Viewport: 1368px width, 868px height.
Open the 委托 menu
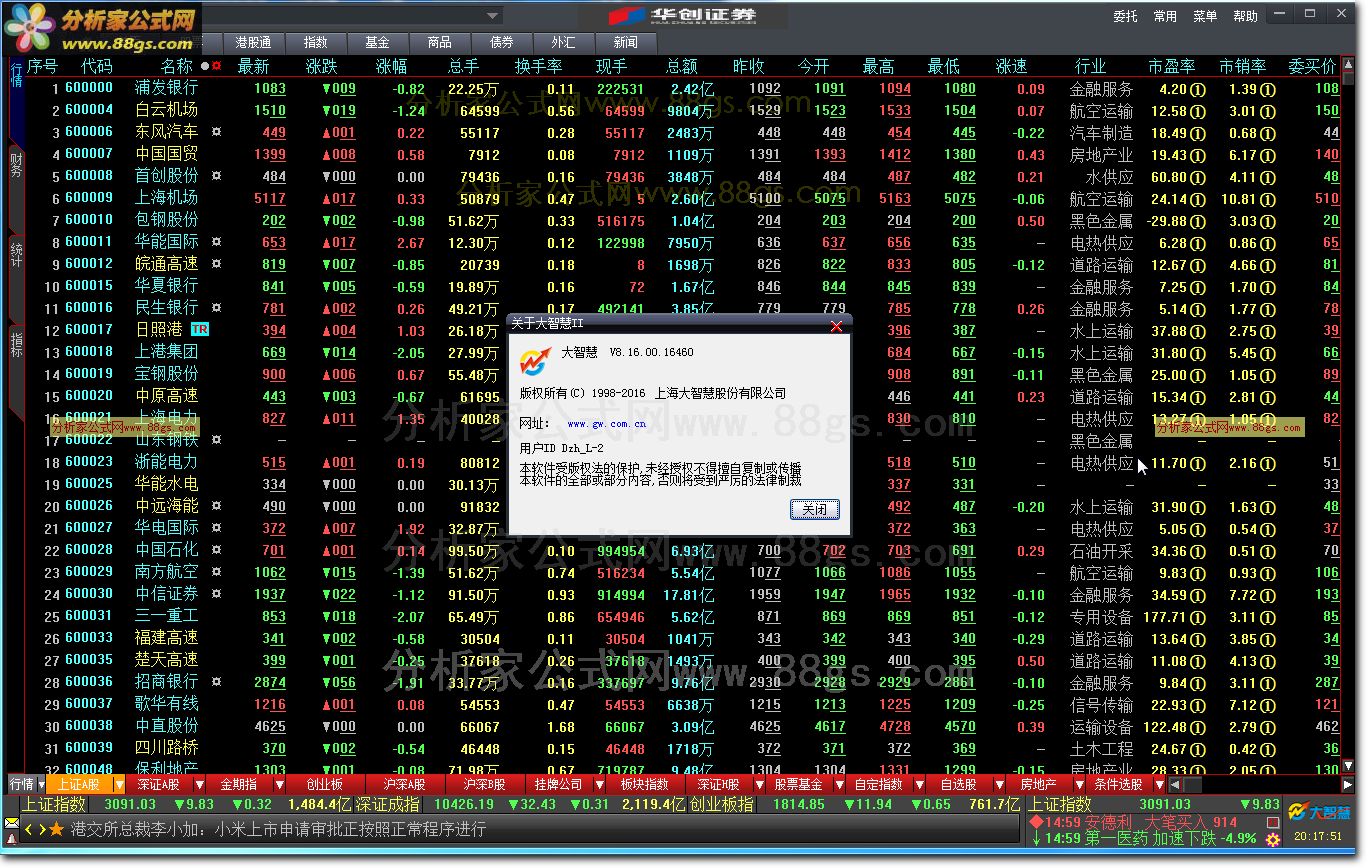pyautogui.click(x=1125, y=16)
